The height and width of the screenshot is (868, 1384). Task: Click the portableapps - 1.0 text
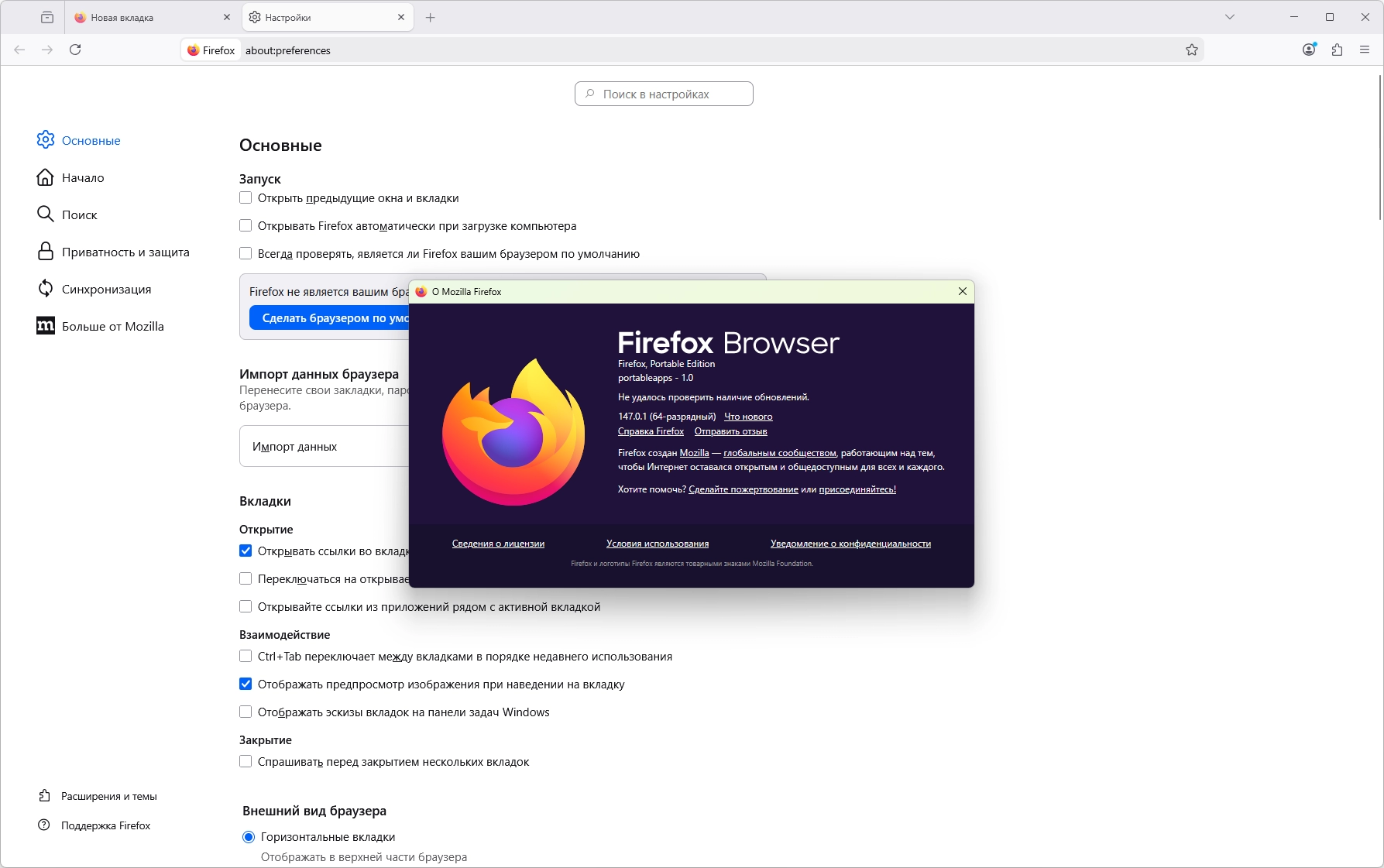pyautogui.click(x=655, y=378)
